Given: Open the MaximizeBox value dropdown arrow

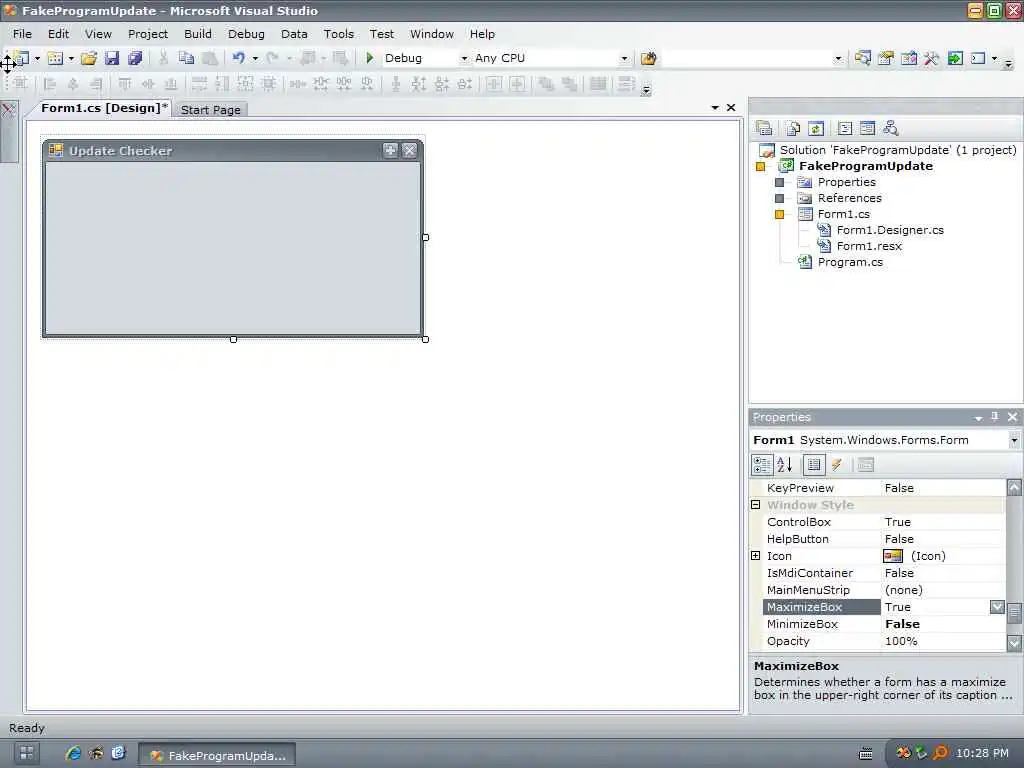Looking at the screenshot, I should (x=997, y=607).
